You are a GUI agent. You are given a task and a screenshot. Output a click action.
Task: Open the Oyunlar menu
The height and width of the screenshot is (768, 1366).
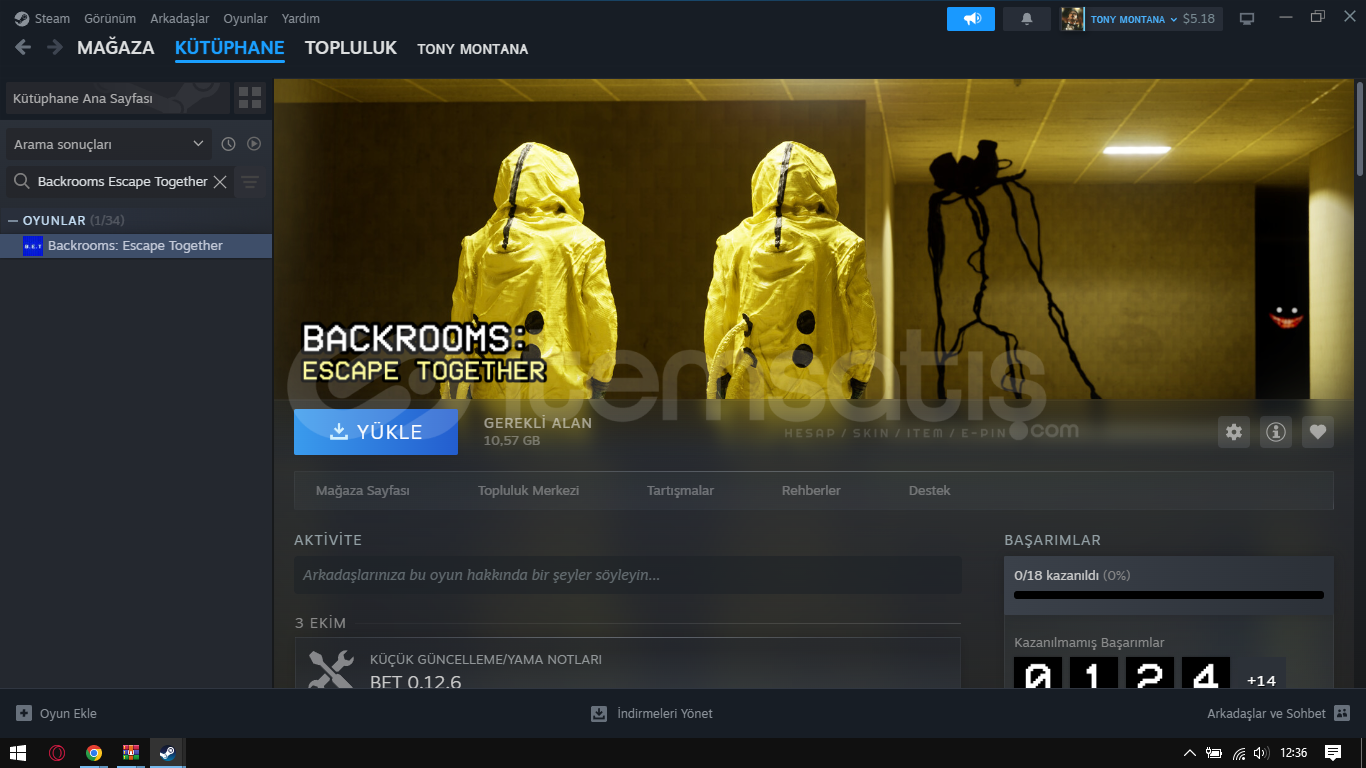pos(245,19)
